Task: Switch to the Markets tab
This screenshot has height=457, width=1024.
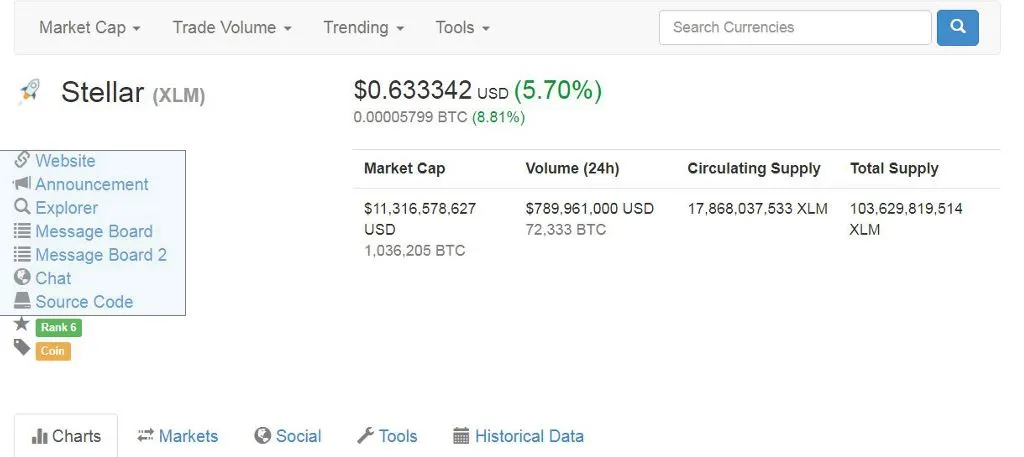Action: click(178, 436)
